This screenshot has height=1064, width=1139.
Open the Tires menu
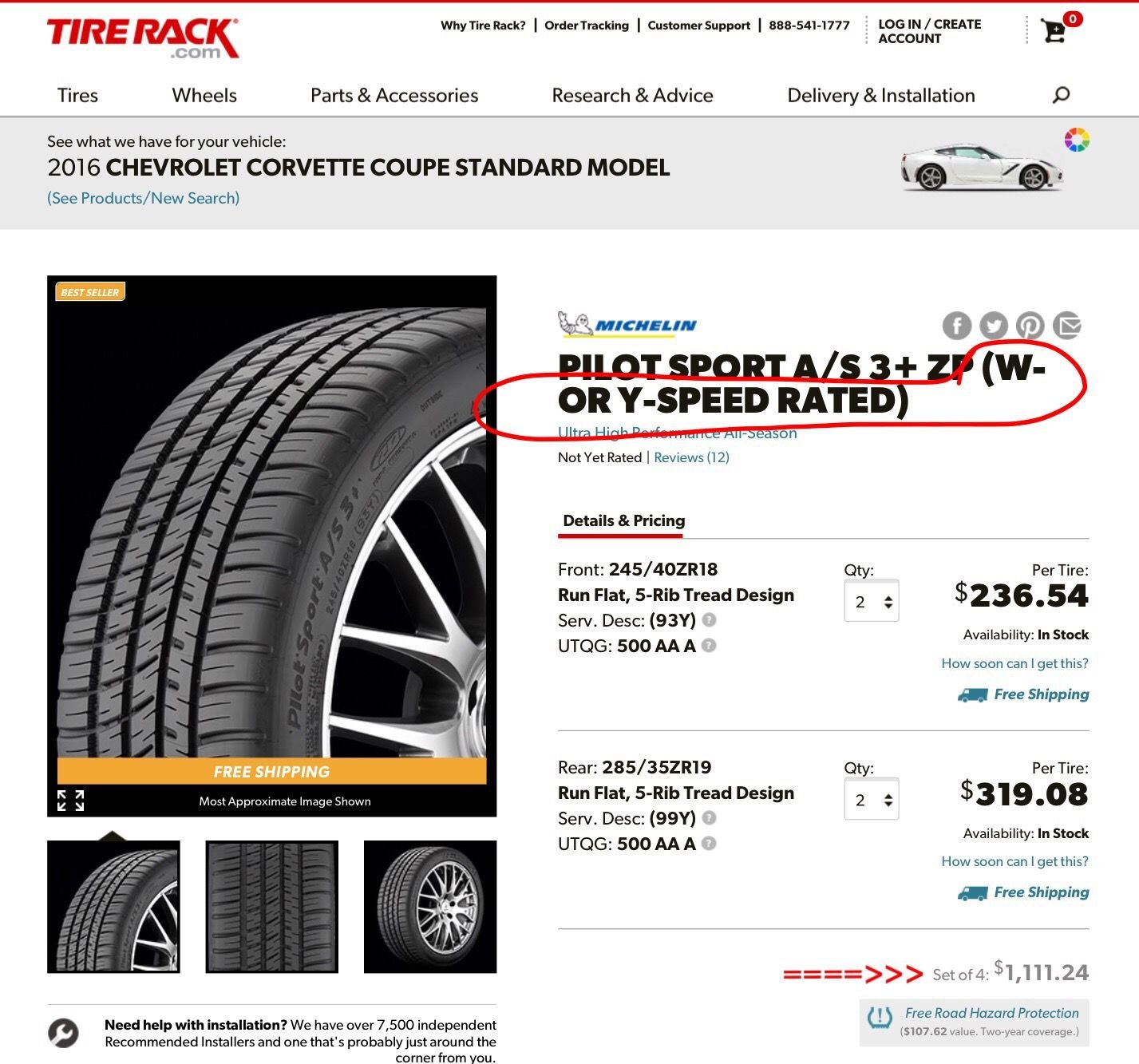(77, 95)
